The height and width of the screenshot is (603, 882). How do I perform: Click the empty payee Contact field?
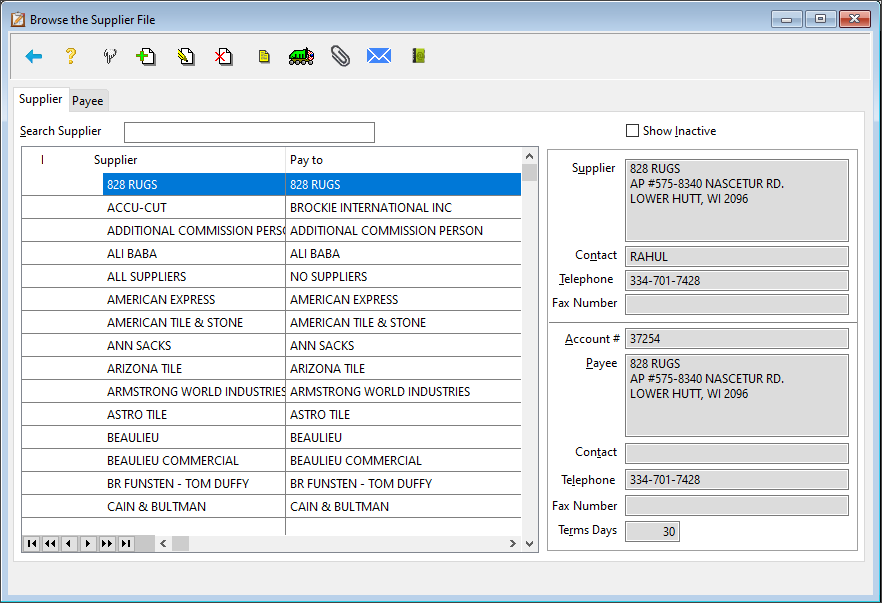tap(737, 453)
